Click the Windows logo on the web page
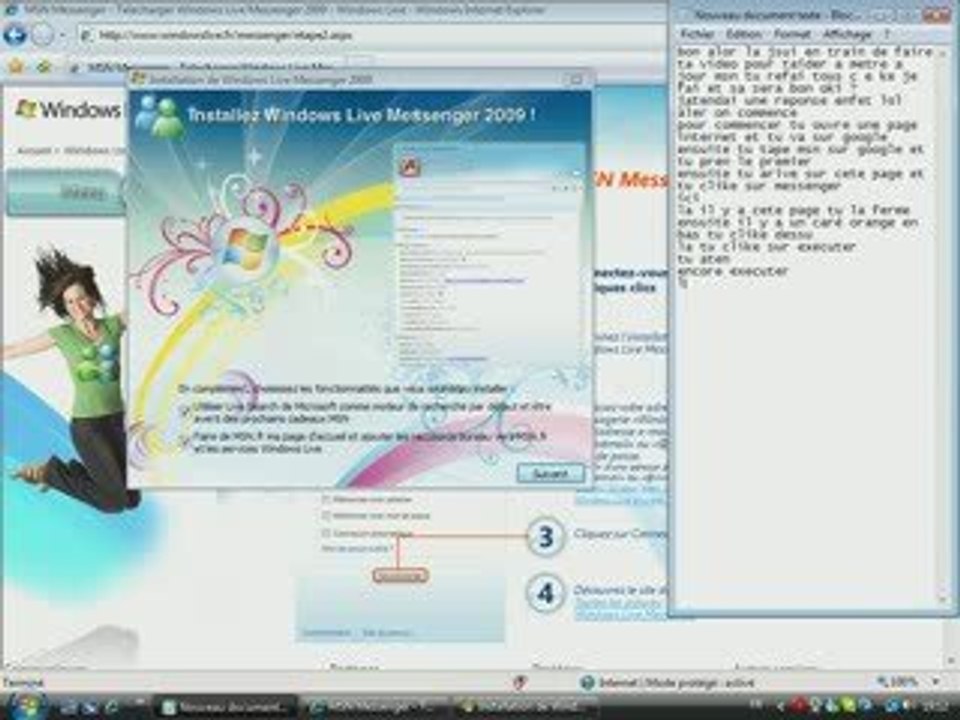 tap(69, 110)
